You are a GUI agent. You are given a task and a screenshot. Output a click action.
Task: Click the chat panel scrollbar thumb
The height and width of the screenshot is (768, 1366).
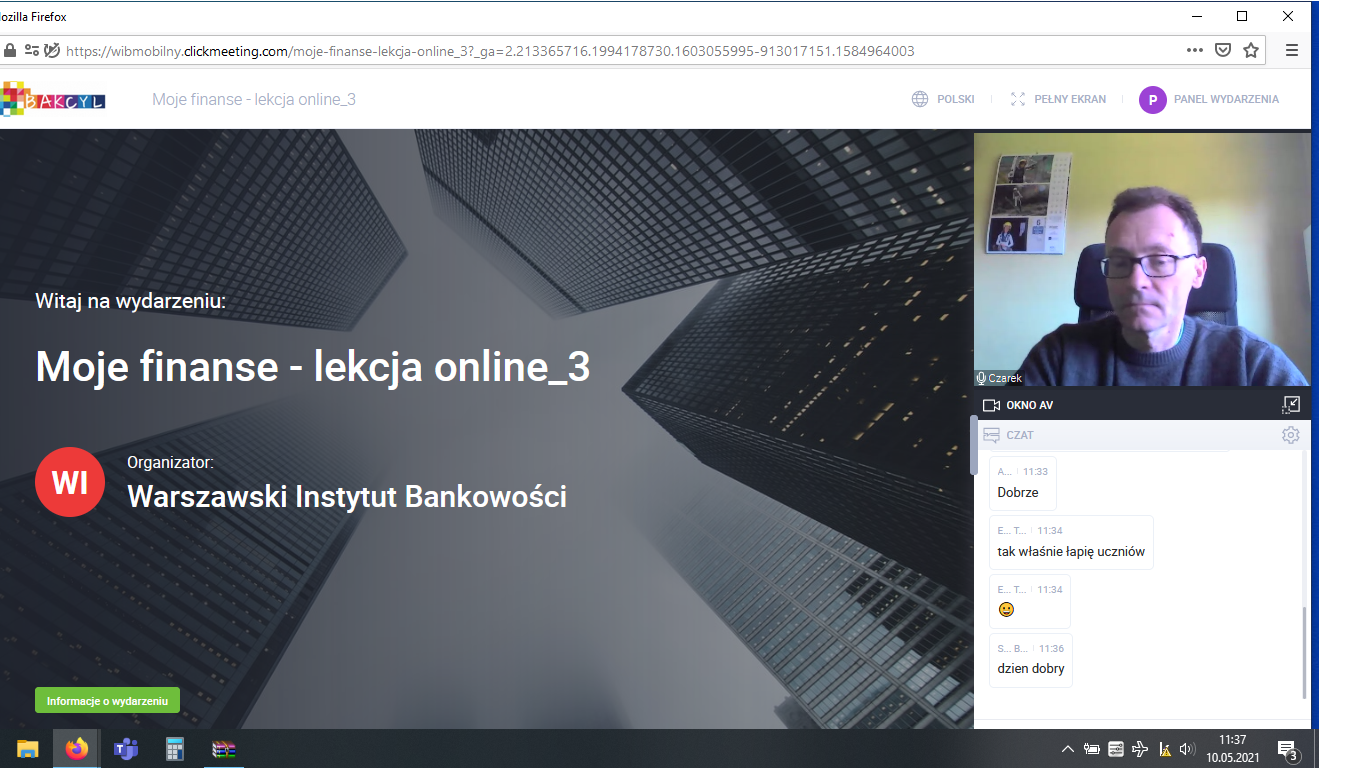pyautogui.click(x=1304, y=652)
